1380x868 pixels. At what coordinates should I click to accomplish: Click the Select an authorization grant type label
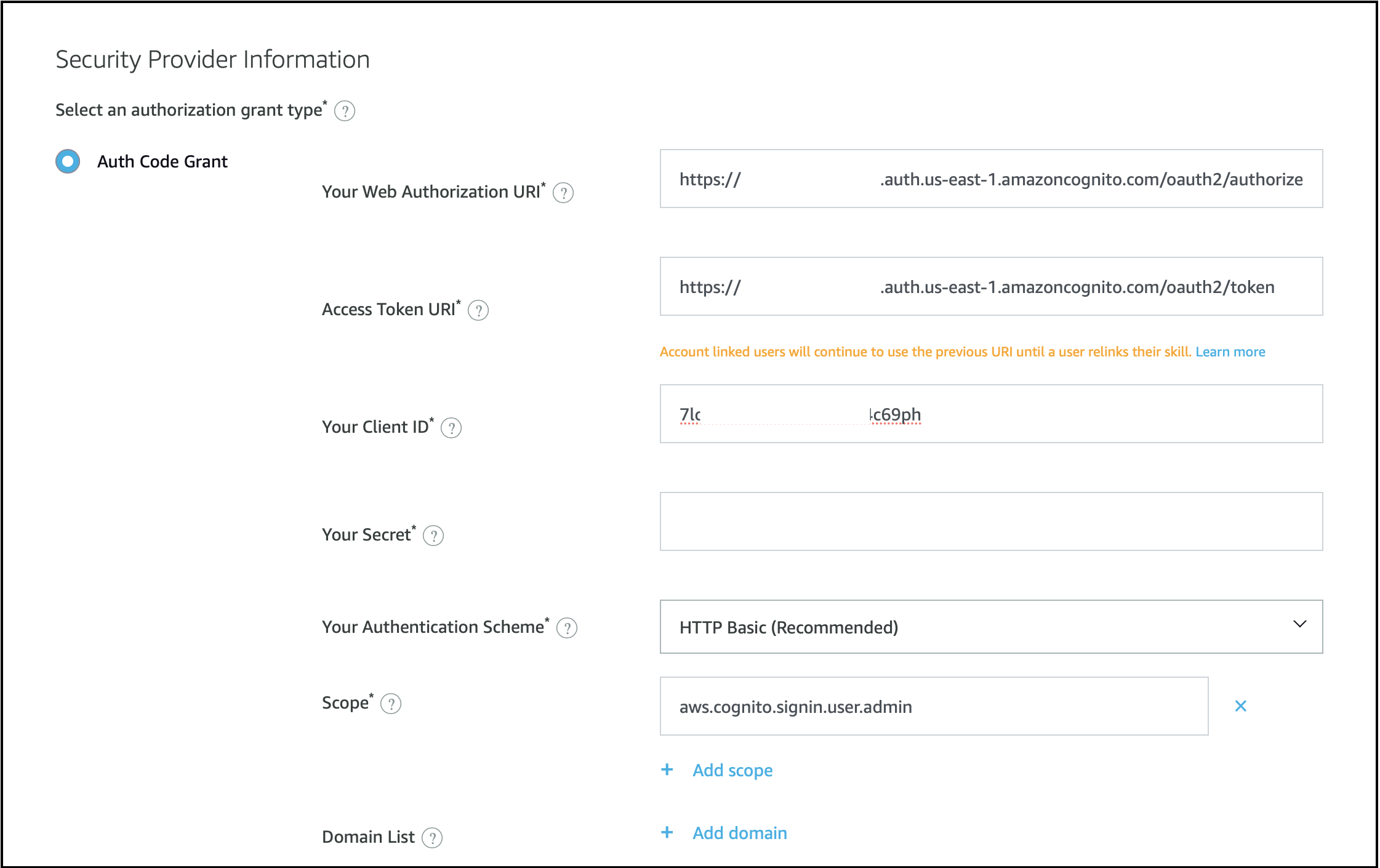(x=191, y=110)
